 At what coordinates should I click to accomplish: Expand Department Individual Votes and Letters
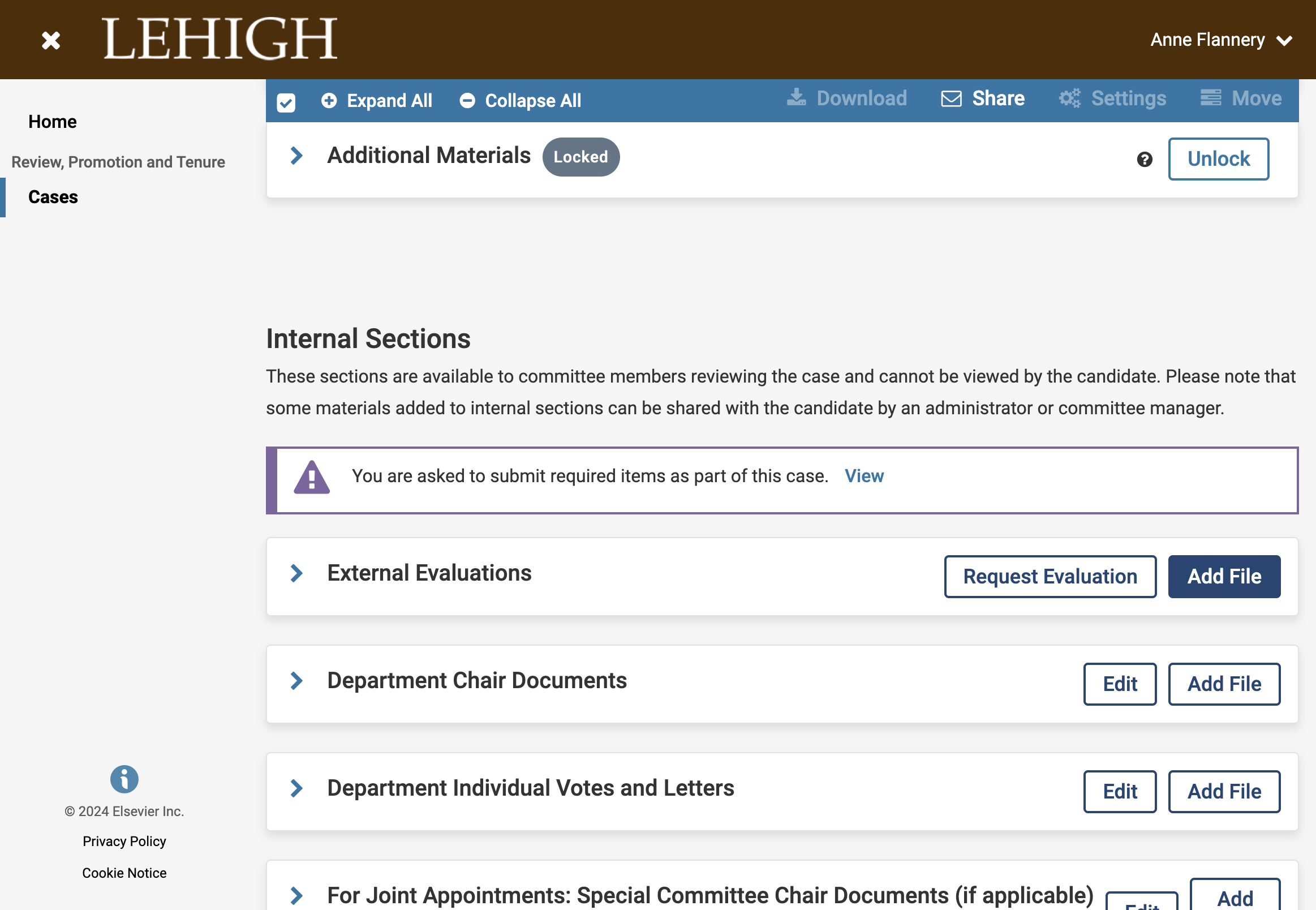pos(296,788)
